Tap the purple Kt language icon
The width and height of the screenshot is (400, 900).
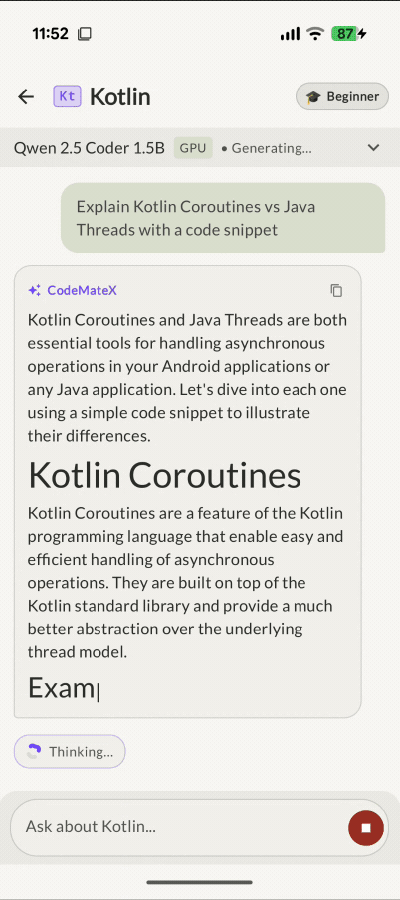(68, 96)
